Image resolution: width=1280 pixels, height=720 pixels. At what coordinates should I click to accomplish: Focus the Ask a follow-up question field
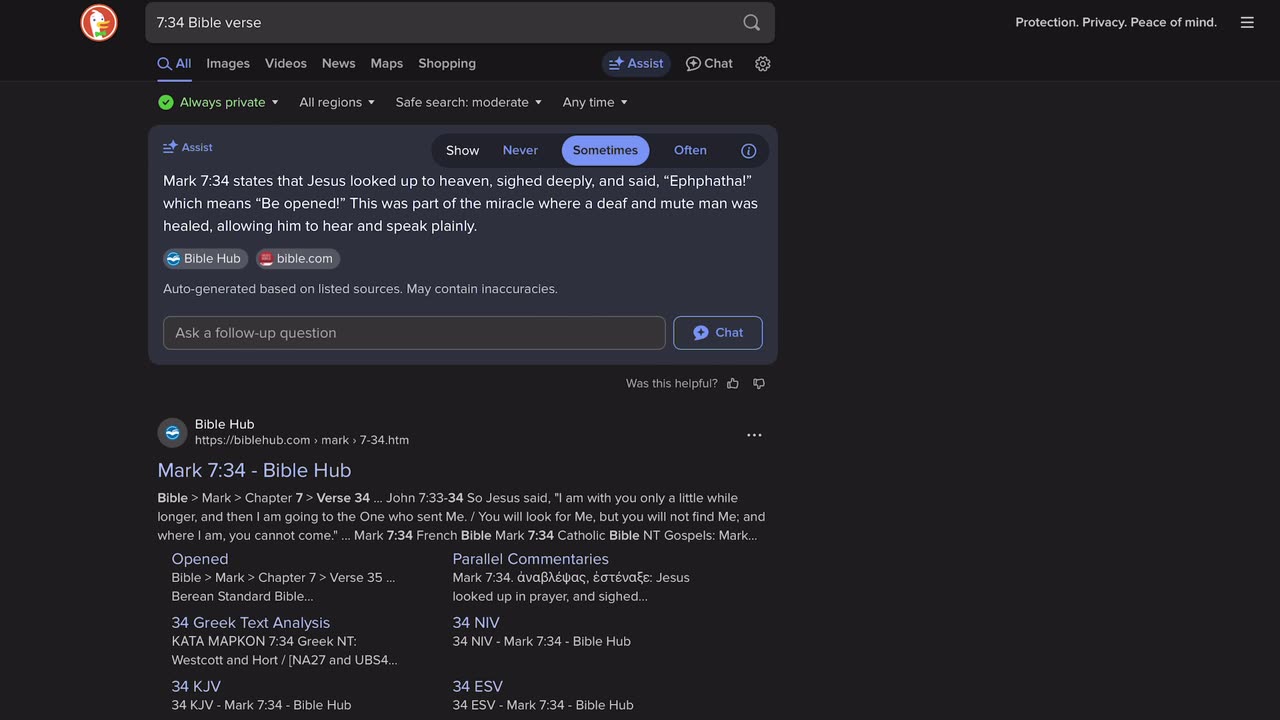(x=414, y=333)
